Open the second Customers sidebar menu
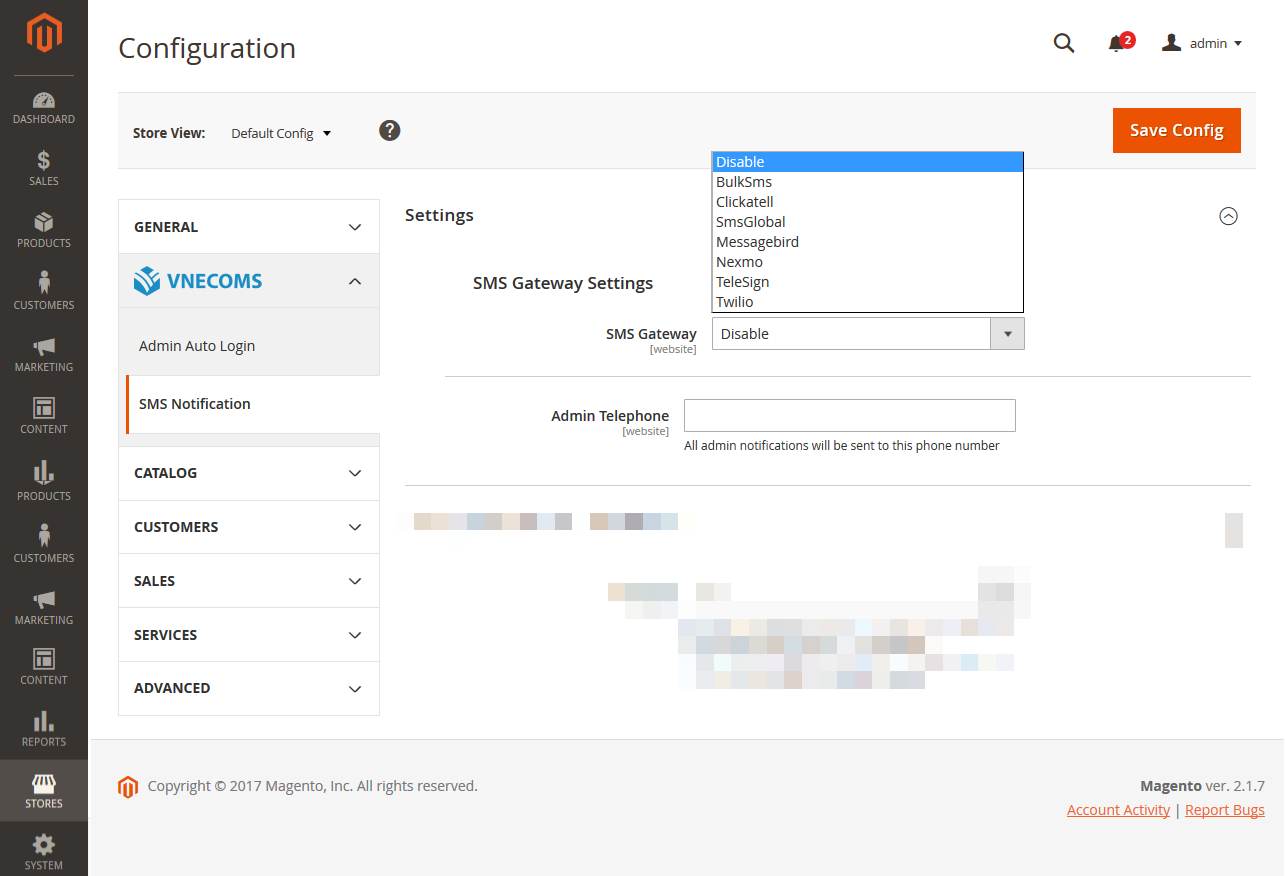The height and width of the screenshot is (876, 1285). (44, 543)
